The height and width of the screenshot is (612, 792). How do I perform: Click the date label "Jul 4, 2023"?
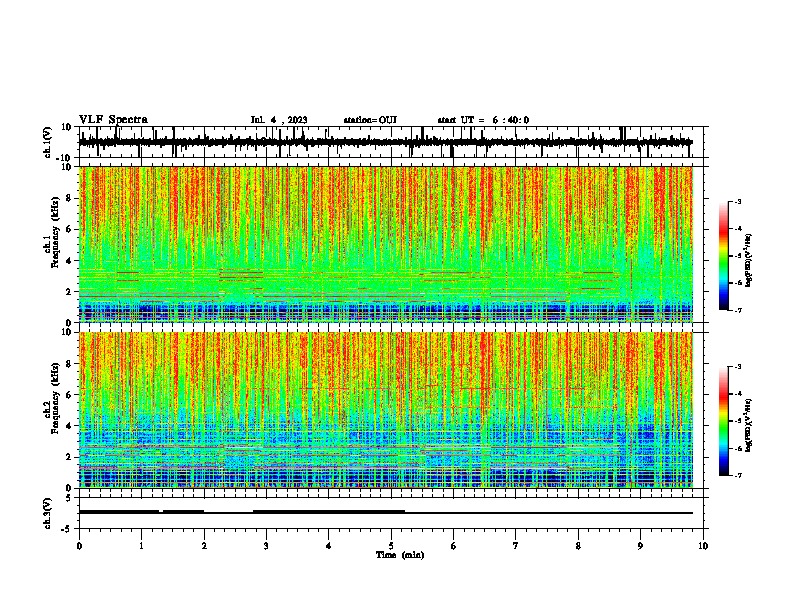(x=279, y=120)
